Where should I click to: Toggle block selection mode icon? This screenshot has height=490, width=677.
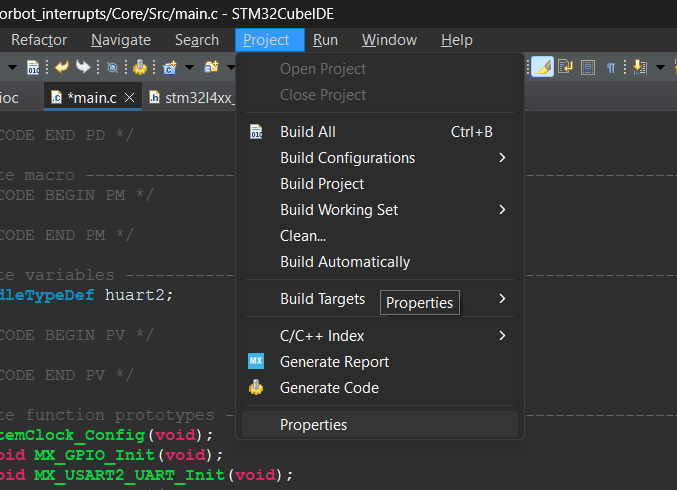[x=588, y=67]
